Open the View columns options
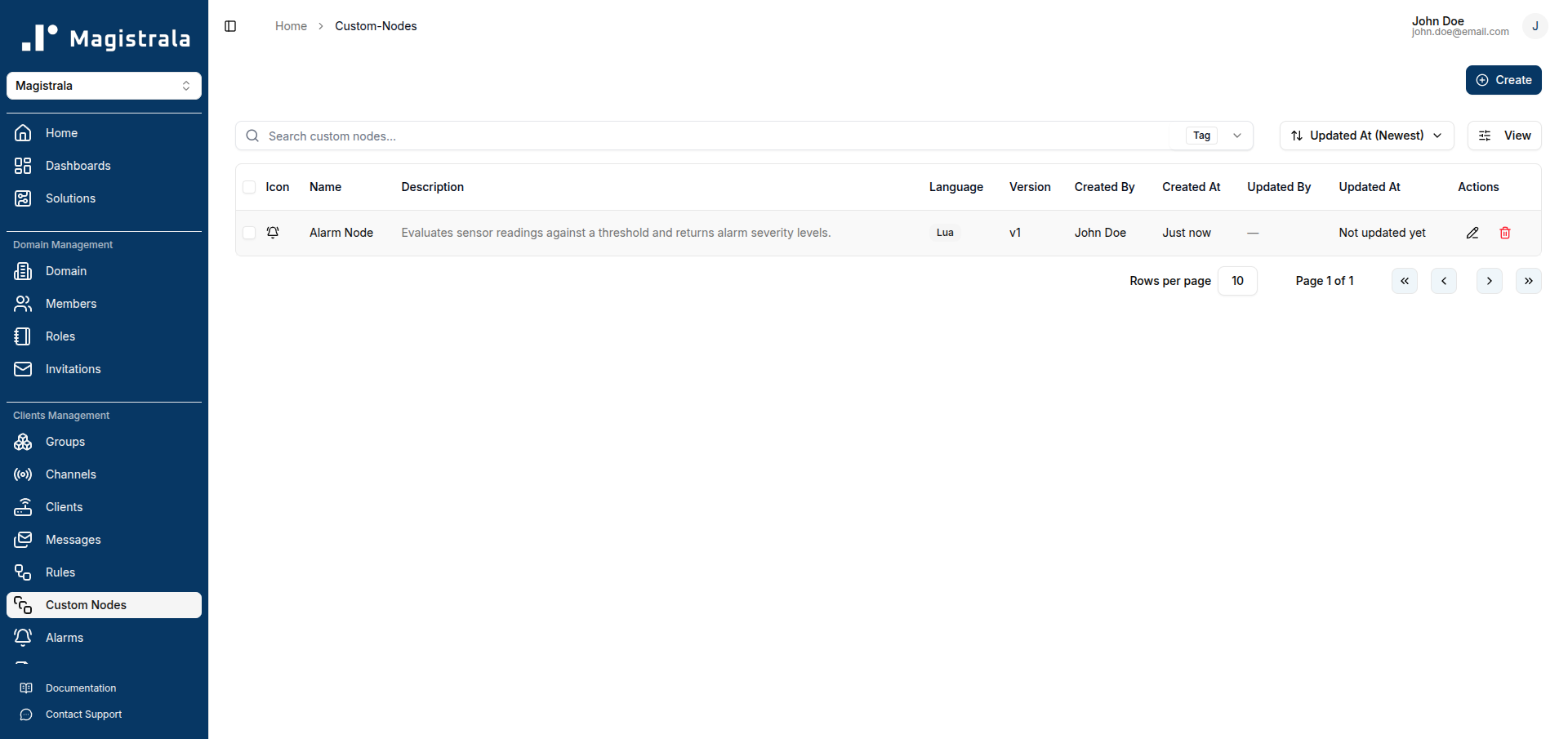Viewport: 1568px width, 739px height. [x=1504, y=136]
